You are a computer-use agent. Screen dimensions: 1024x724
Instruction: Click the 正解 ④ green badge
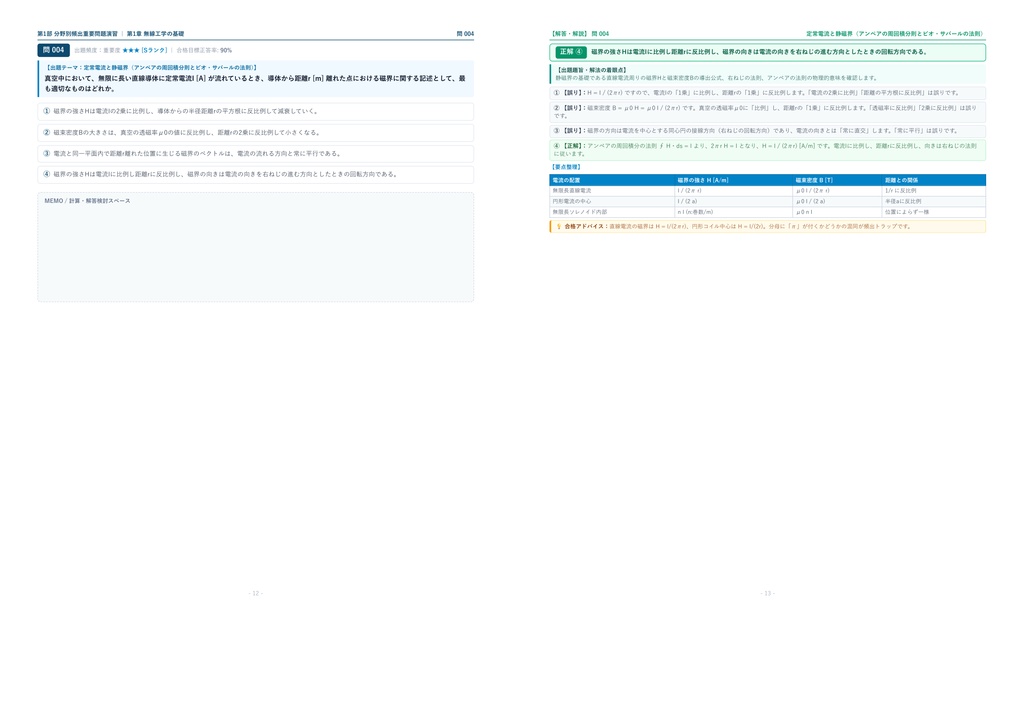click(571, 52)
